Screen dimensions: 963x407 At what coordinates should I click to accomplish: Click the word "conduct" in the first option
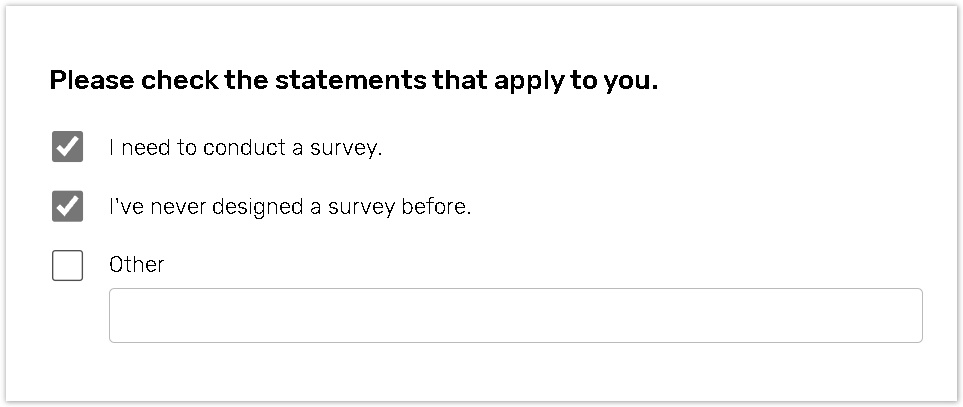(x=238, y=148)
